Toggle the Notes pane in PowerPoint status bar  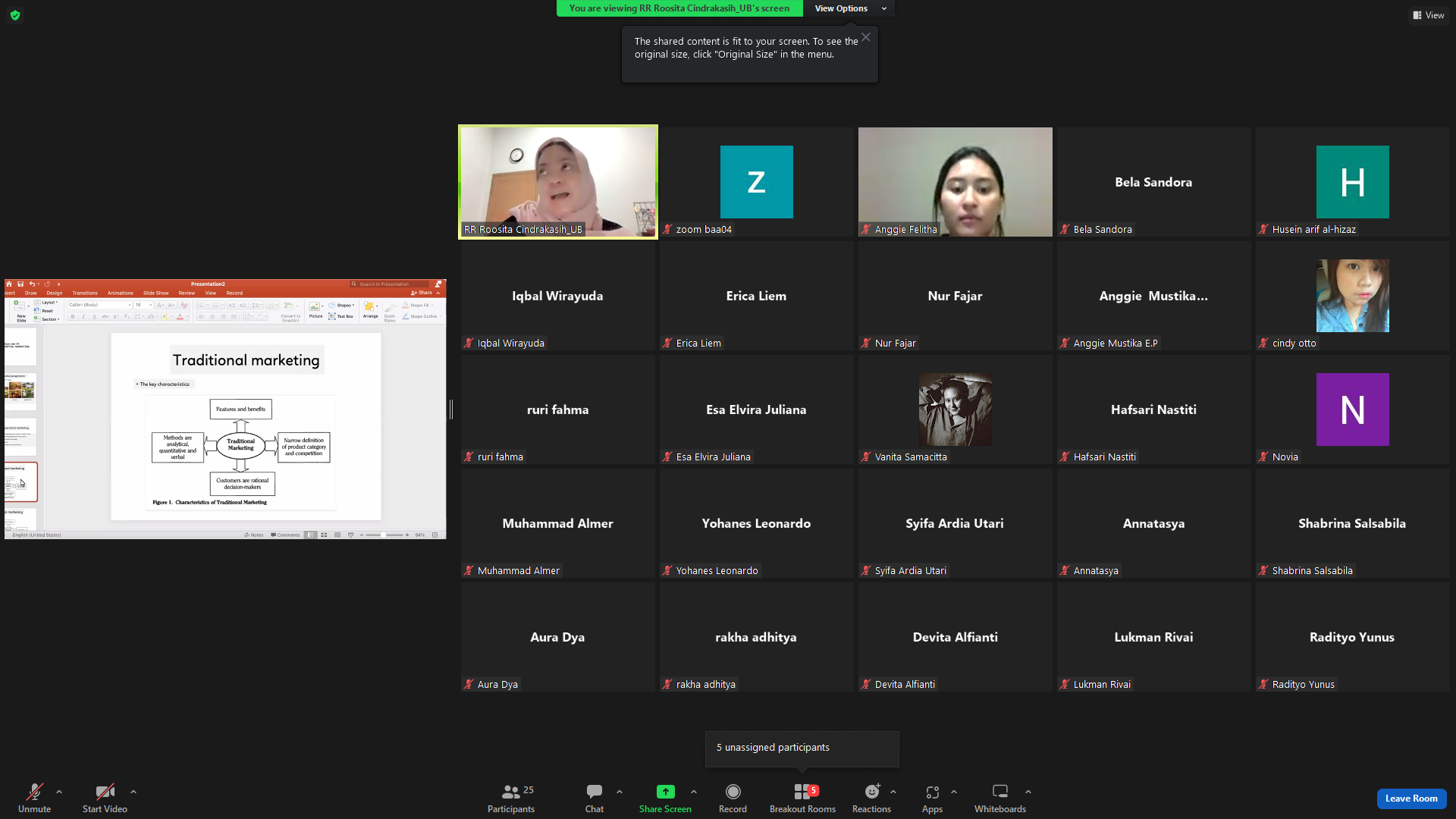coord(254,535)
